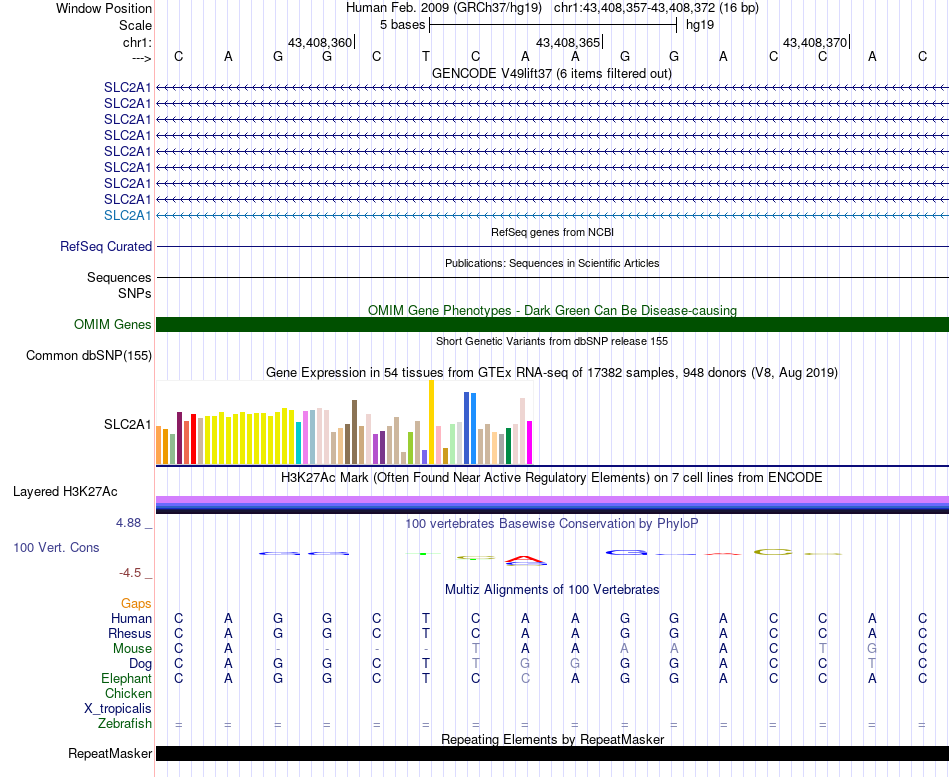
Task: Click the dark green GTEx expression bar
Action: coord(508,446)
